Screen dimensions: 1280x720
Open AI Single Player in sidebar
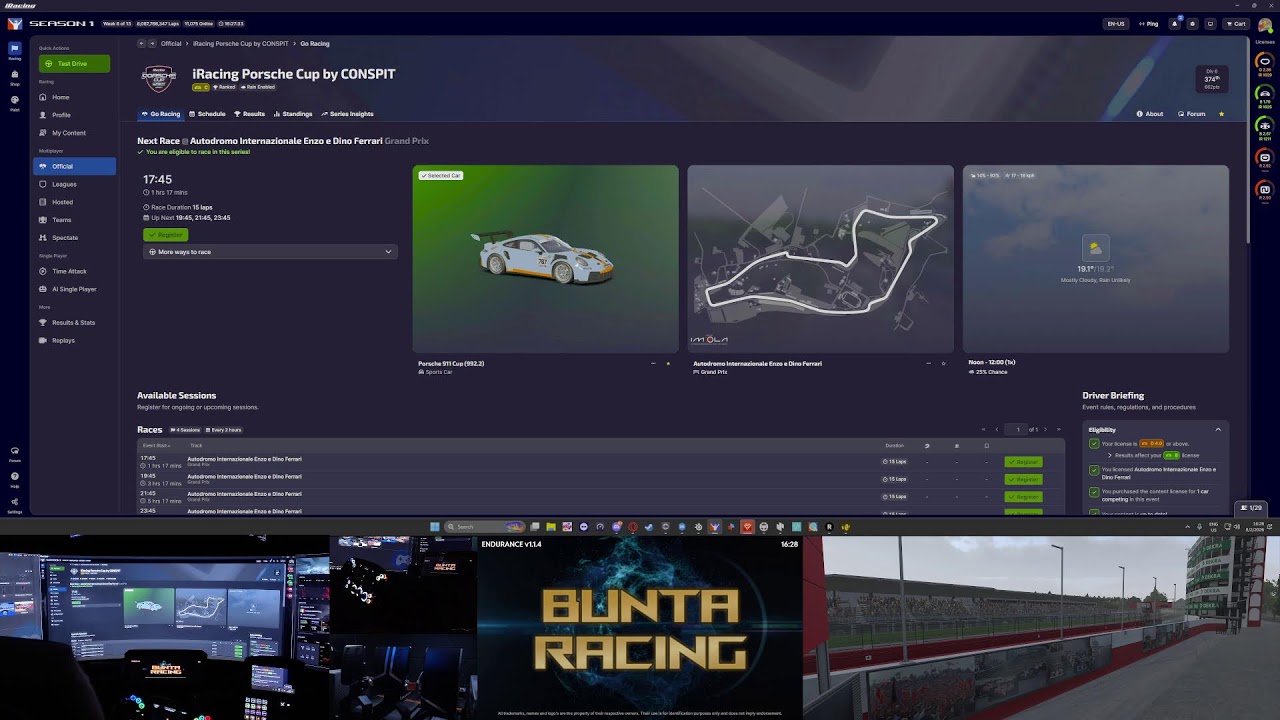75,289
